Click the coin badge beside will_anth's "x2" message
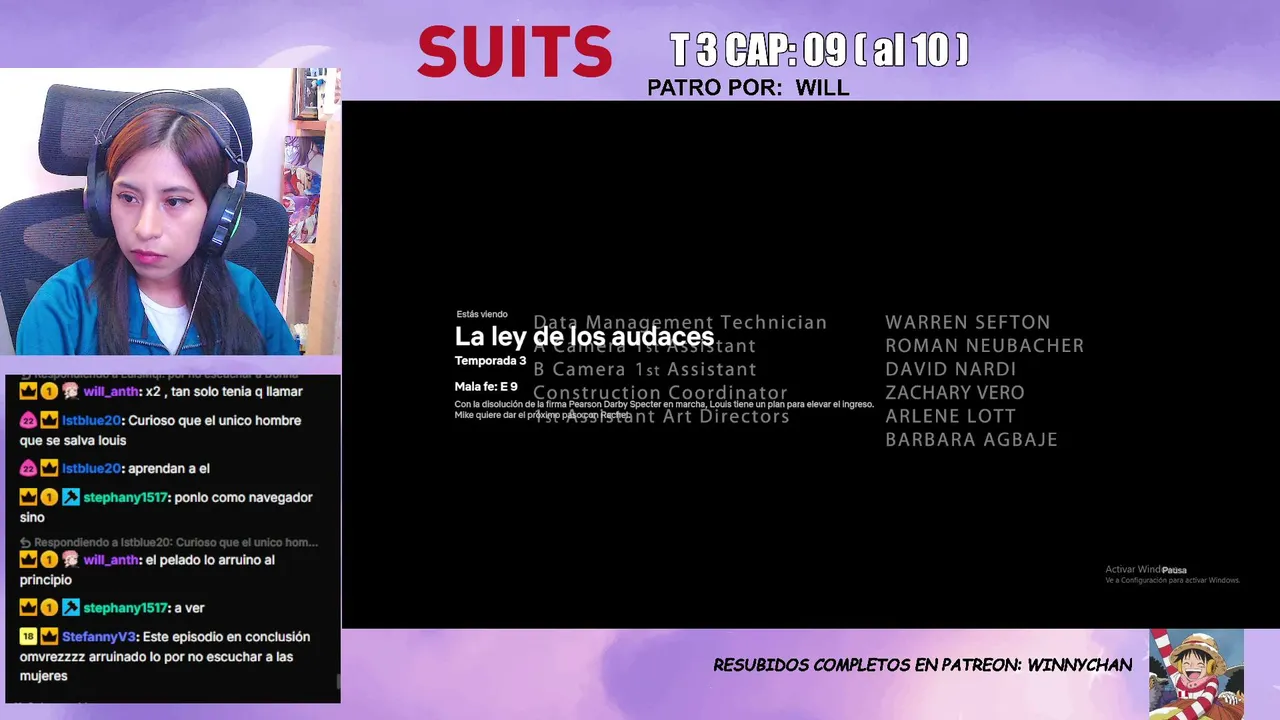 pyautogui.click(x=49, y=391)
